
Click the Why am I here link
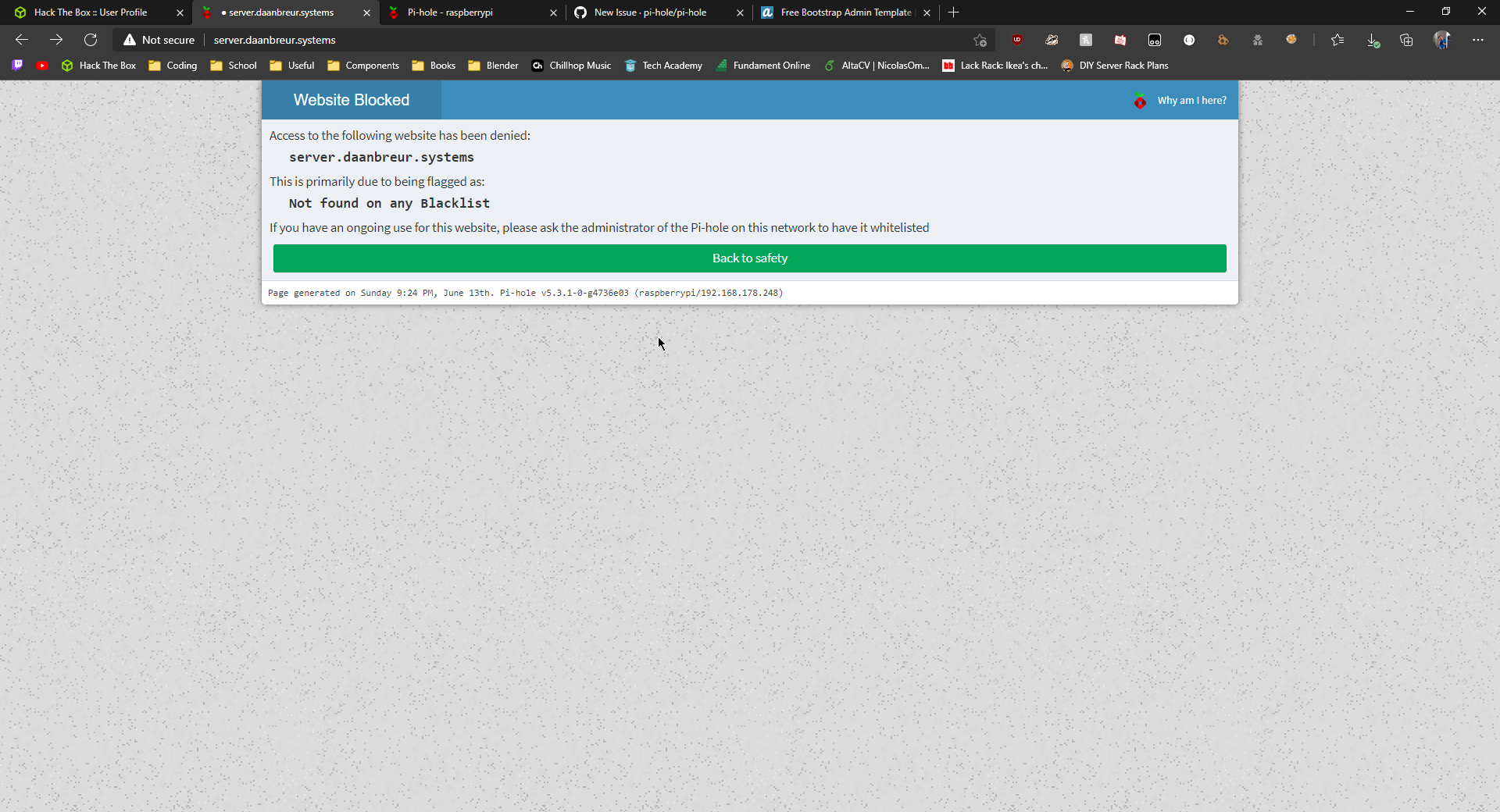[1191, 100]
